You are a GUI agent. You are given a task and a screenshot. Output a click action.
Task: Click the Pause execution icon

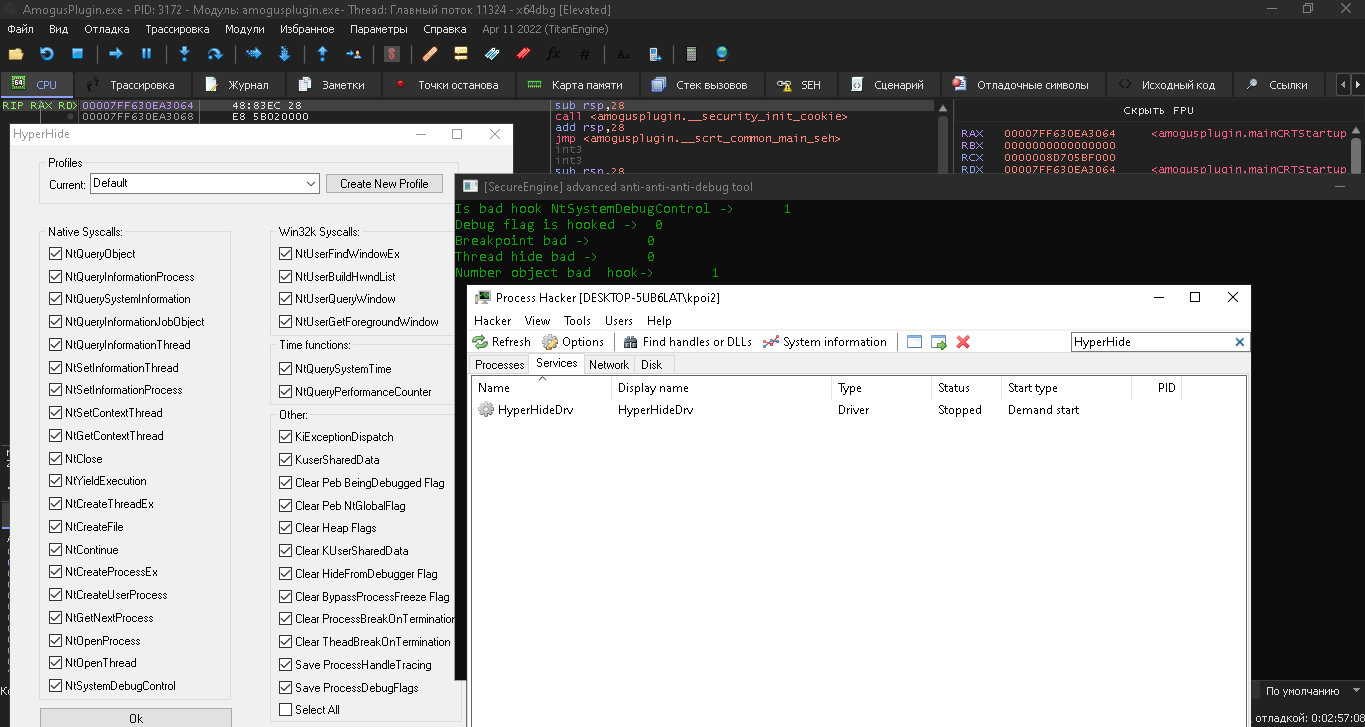pos(147,54)
